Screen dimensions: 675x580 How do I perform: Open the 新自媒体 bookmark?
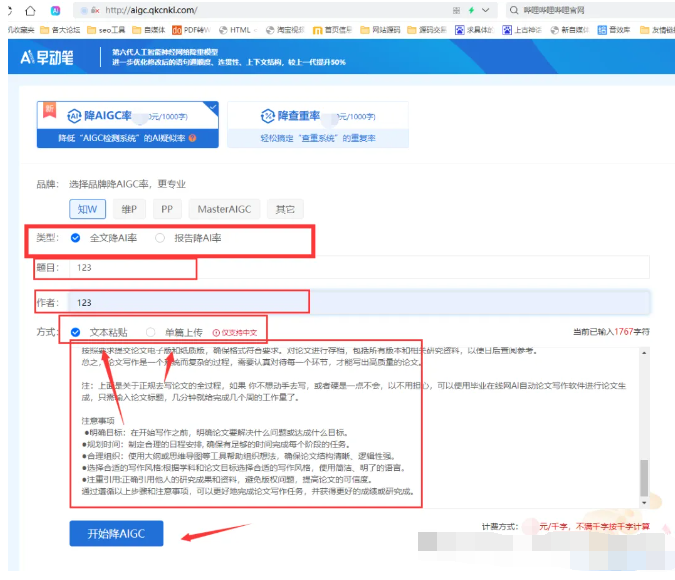tap(569, 30)
